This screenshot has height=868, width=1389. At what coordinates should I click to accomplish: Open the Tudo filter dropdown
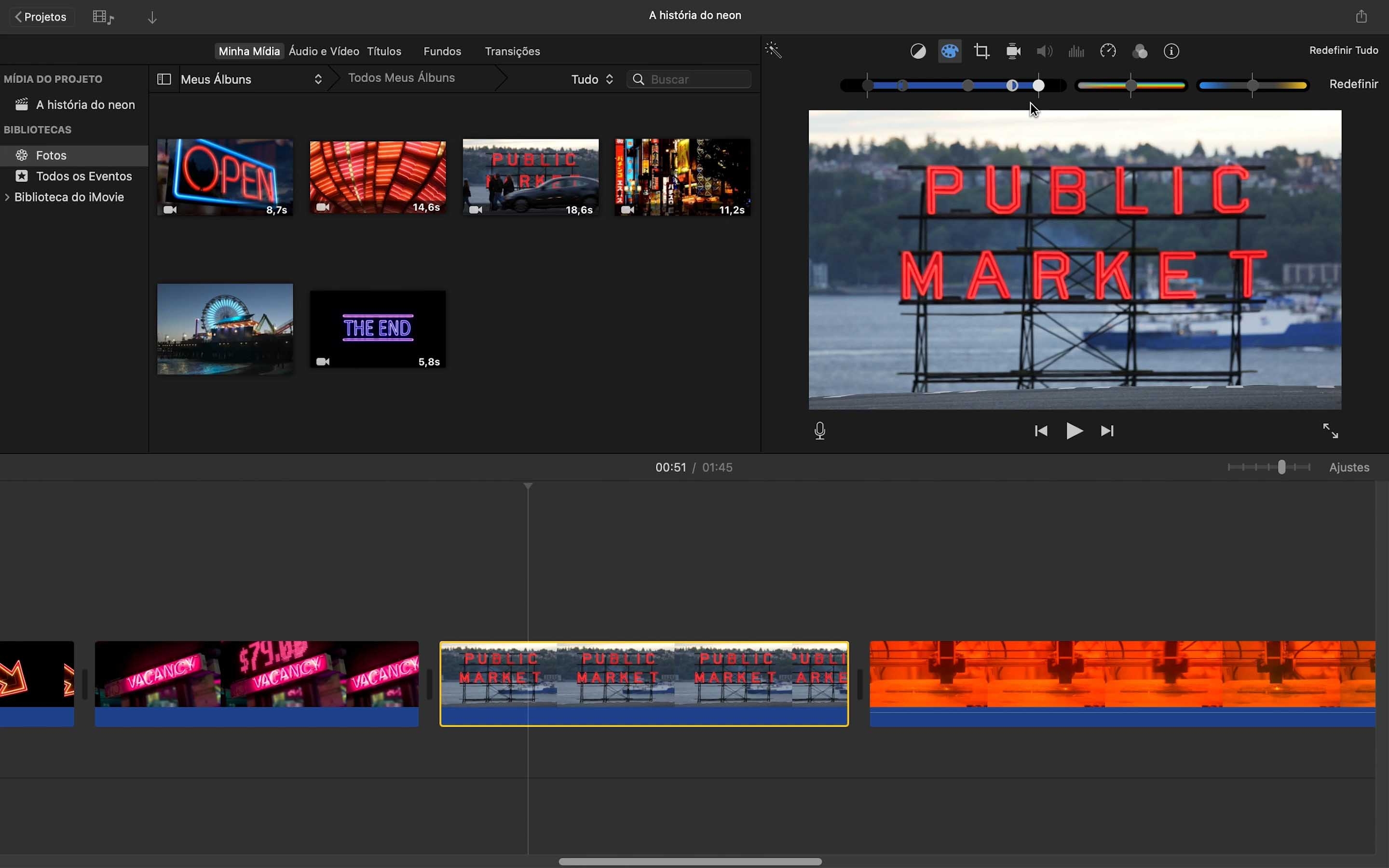592,79
